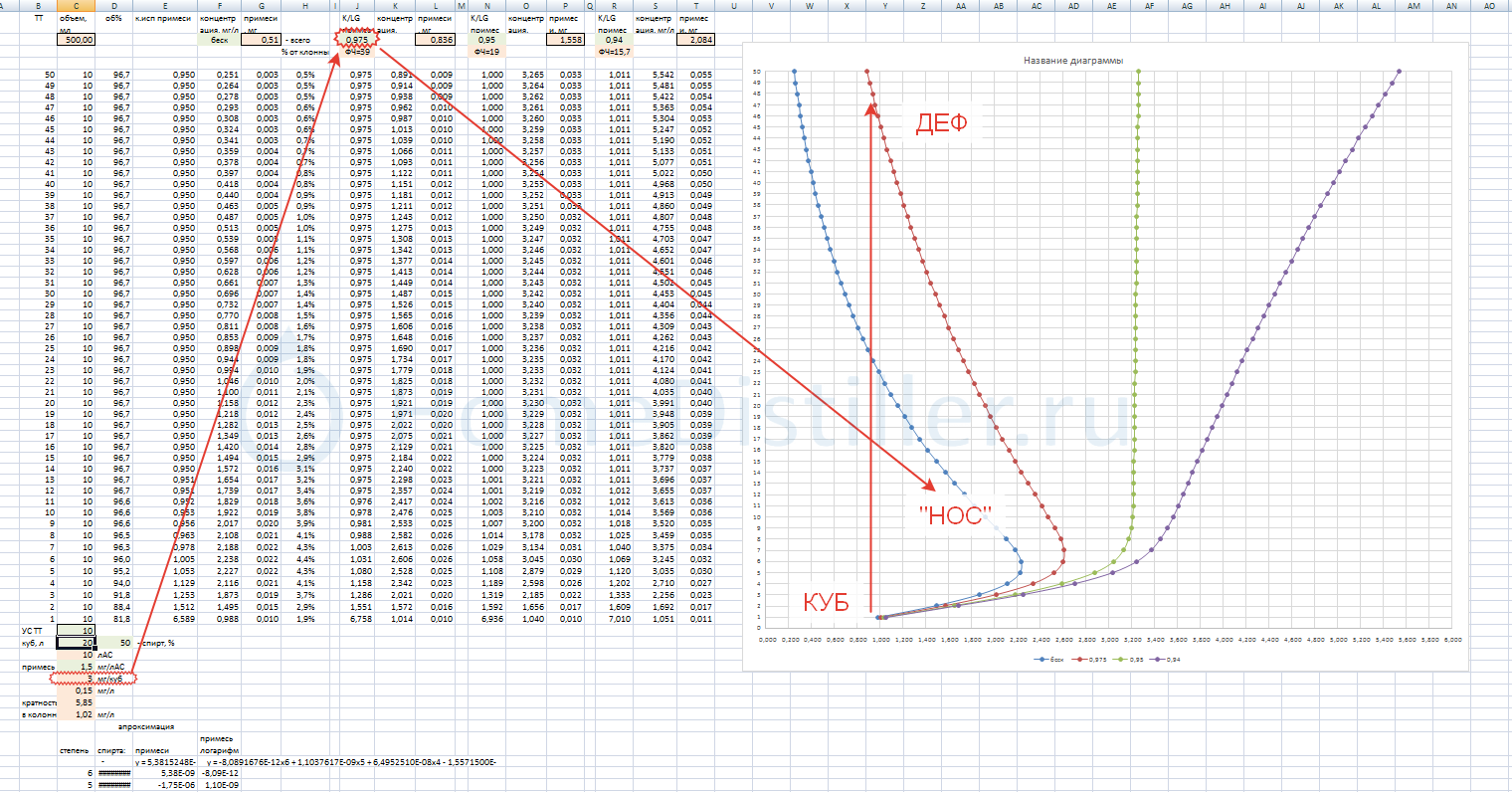The image size is (1512, 792).
Task: Select column AF header
Action: point(1149,6)
